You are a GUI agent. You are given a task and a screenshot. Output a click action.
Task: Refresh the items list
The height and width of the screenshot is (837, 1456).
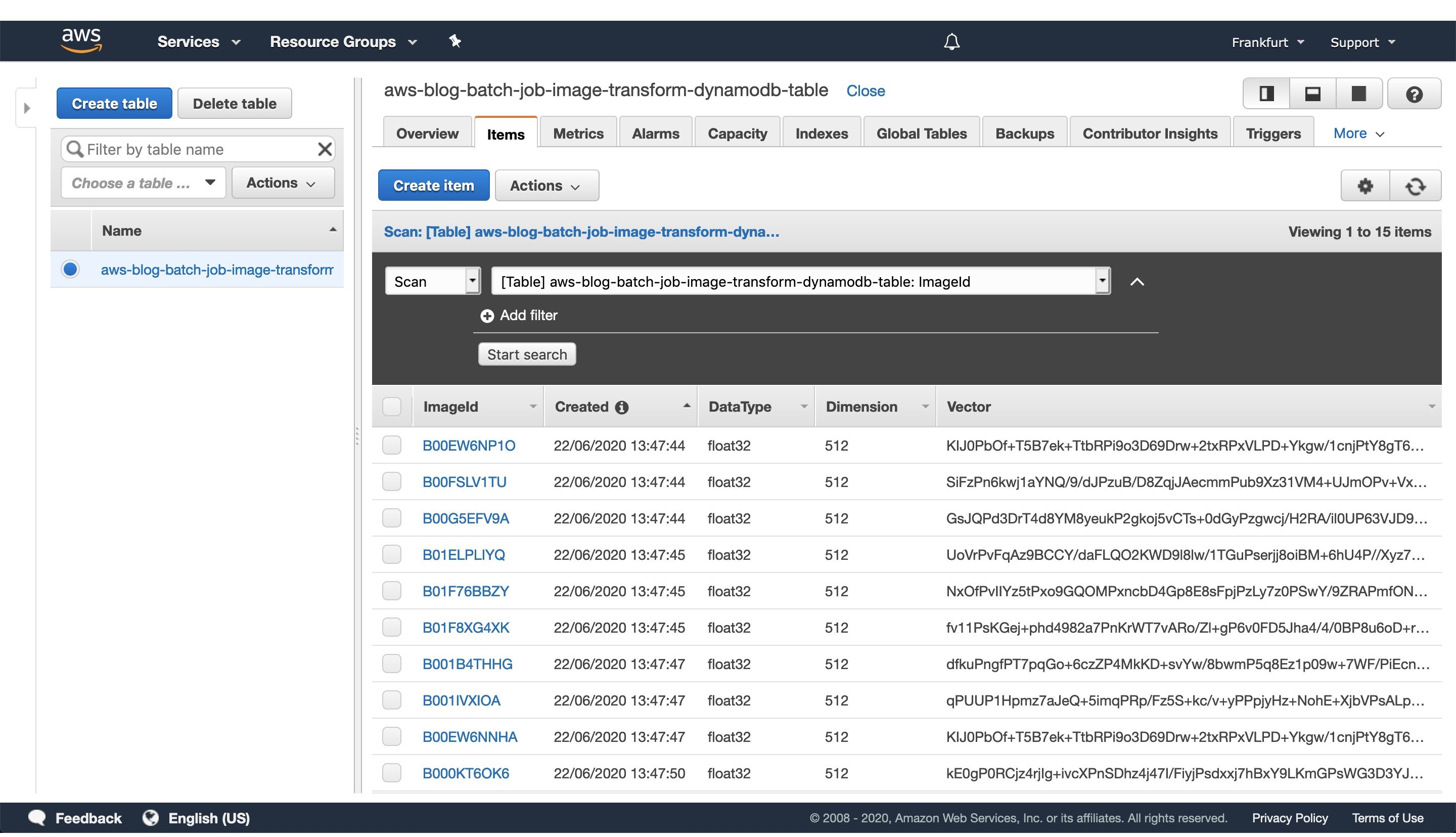1415,186
